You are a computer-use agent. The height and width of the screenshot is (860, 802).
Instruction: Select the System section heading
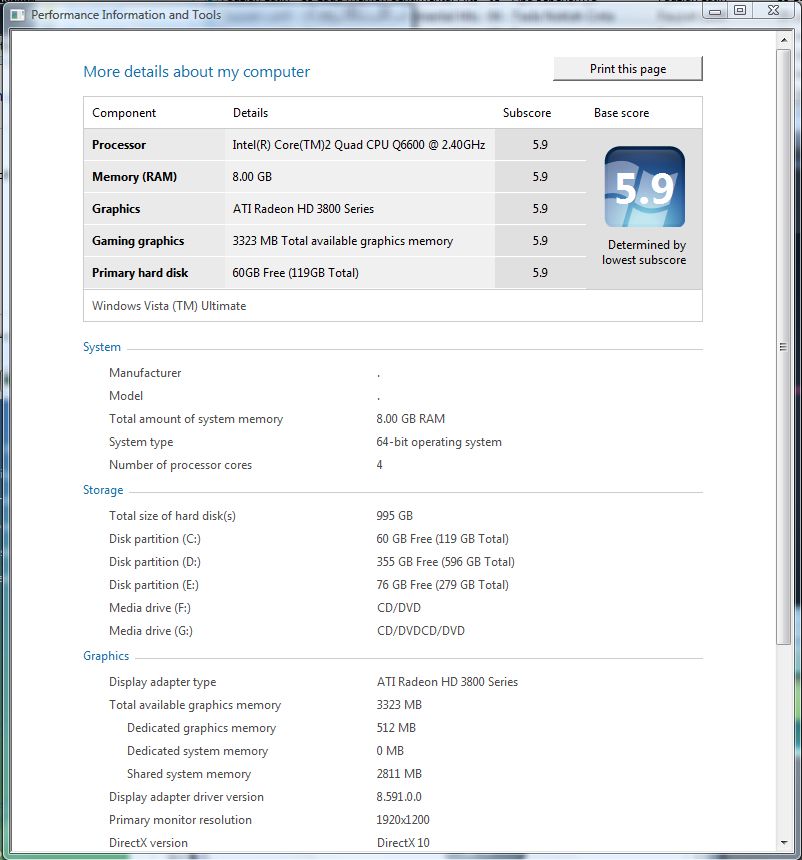tap(102, 347)
